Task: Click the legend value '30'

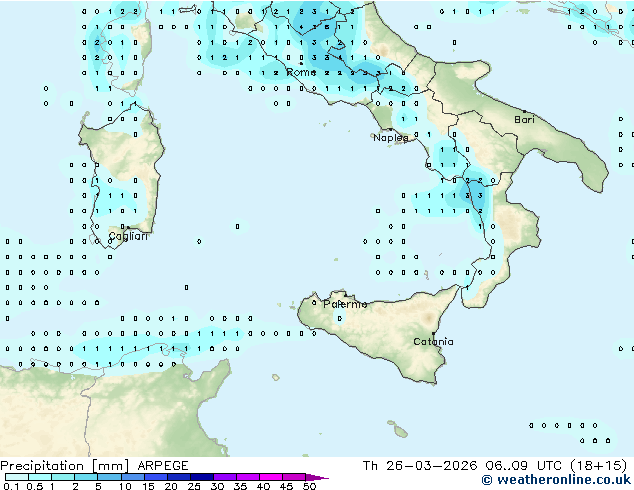Action: pos(217,486)
